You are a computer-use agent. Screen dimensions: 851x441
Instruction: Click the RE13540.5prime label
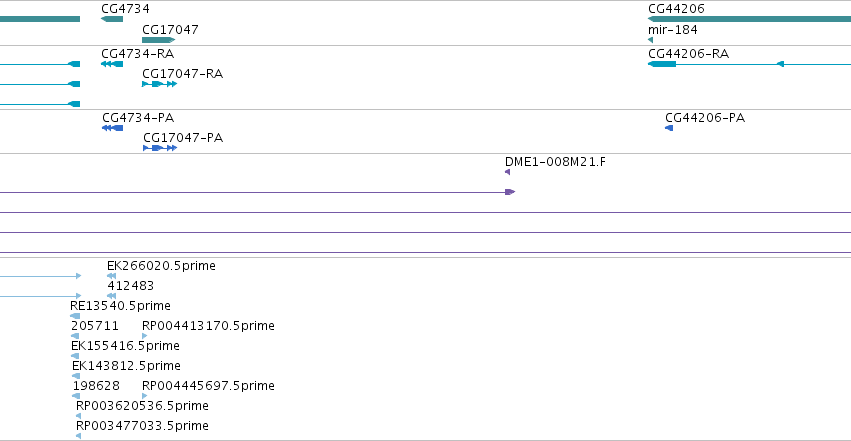[120, 306]
